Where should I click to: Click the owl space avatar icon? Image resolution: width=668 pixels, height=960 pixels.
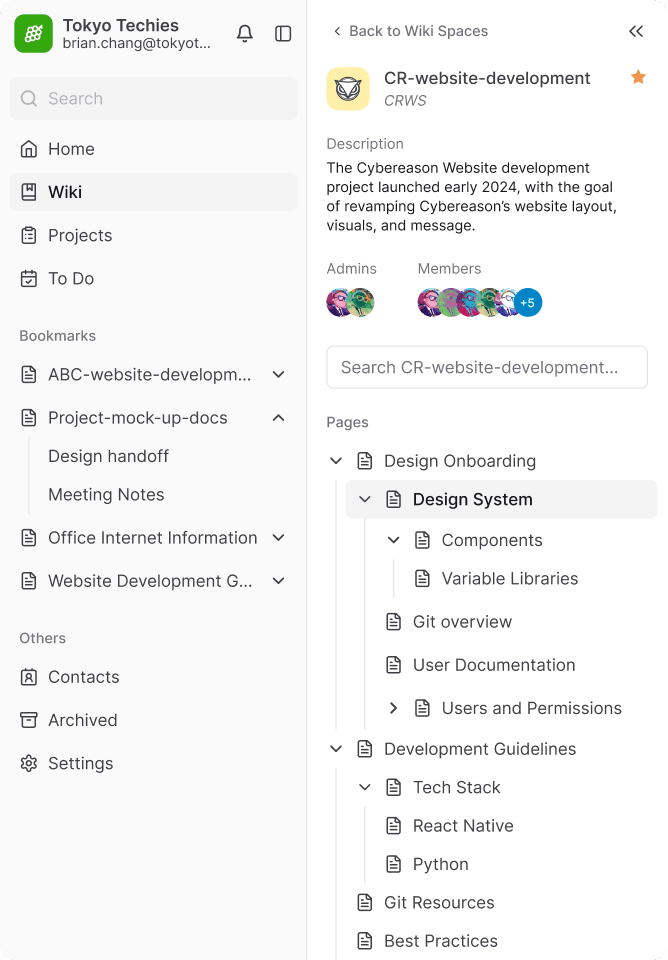pos(348,89)
